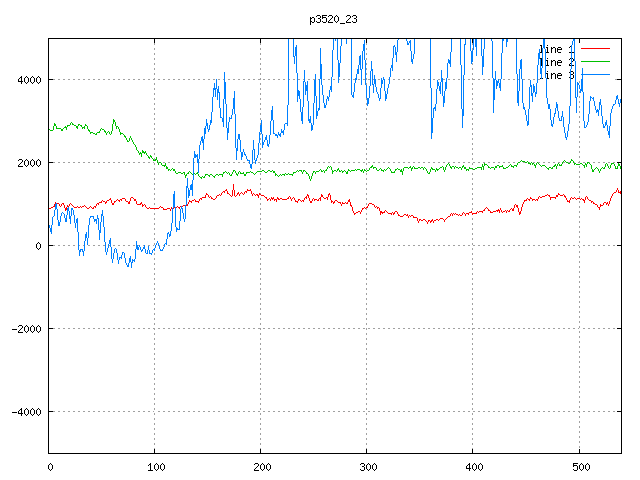640x480 pixels.
Task: Click the blue line's lowest dip below zero
Action: [x=129, y=266]
